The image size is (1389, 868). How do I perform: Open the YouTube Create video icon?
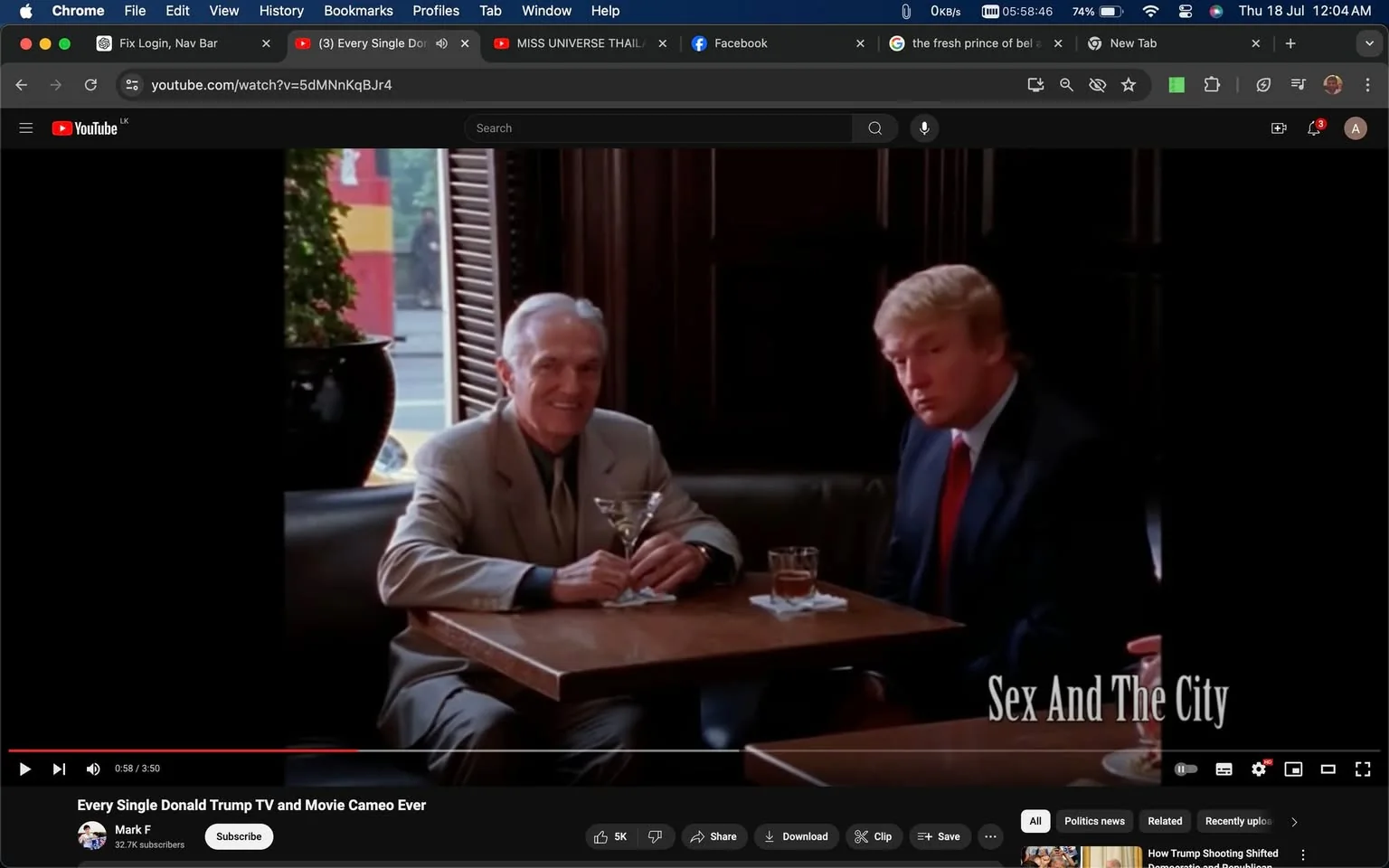point(1279,128)
